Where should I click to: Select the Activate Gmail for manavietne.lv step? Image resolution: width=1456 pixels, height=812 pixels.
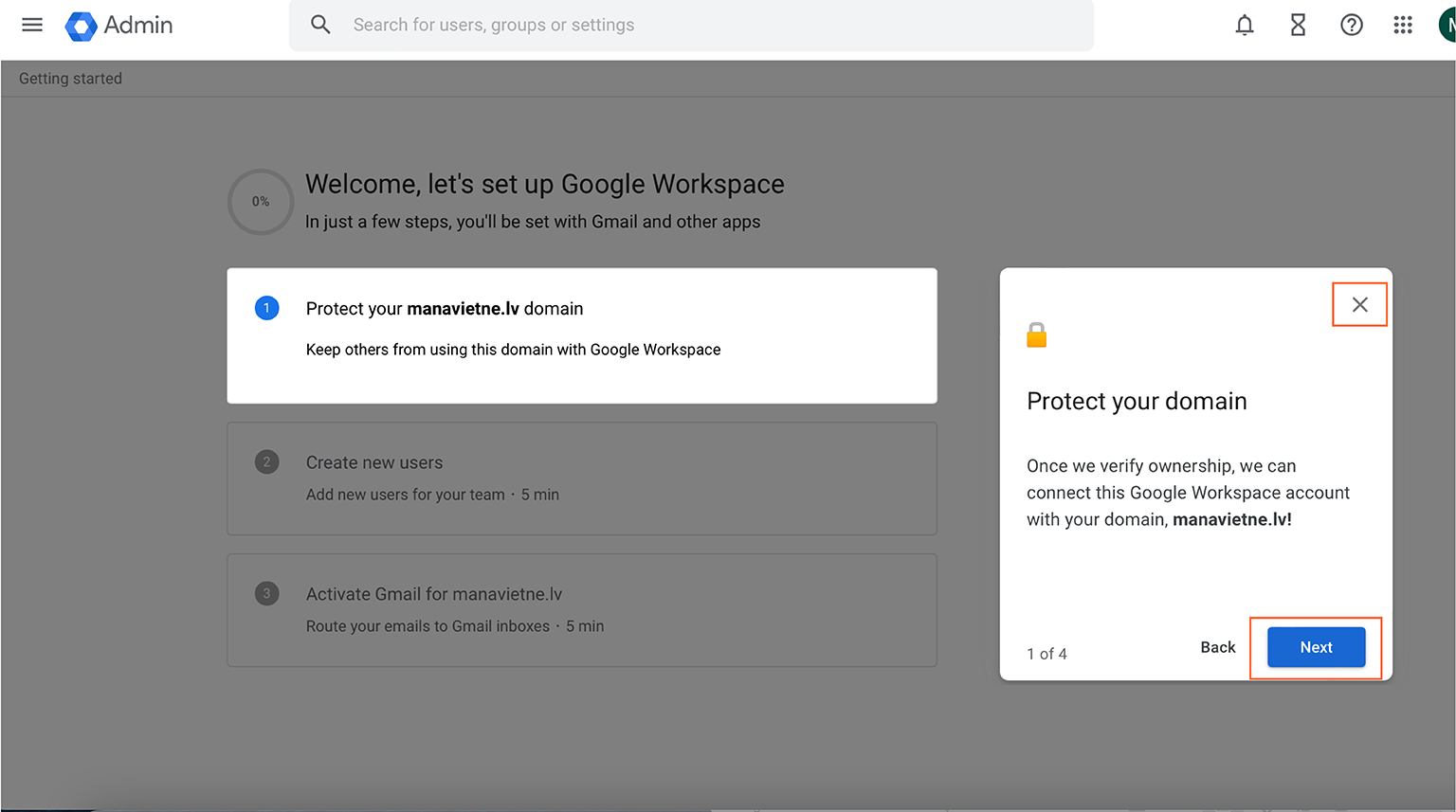point(582,610)
